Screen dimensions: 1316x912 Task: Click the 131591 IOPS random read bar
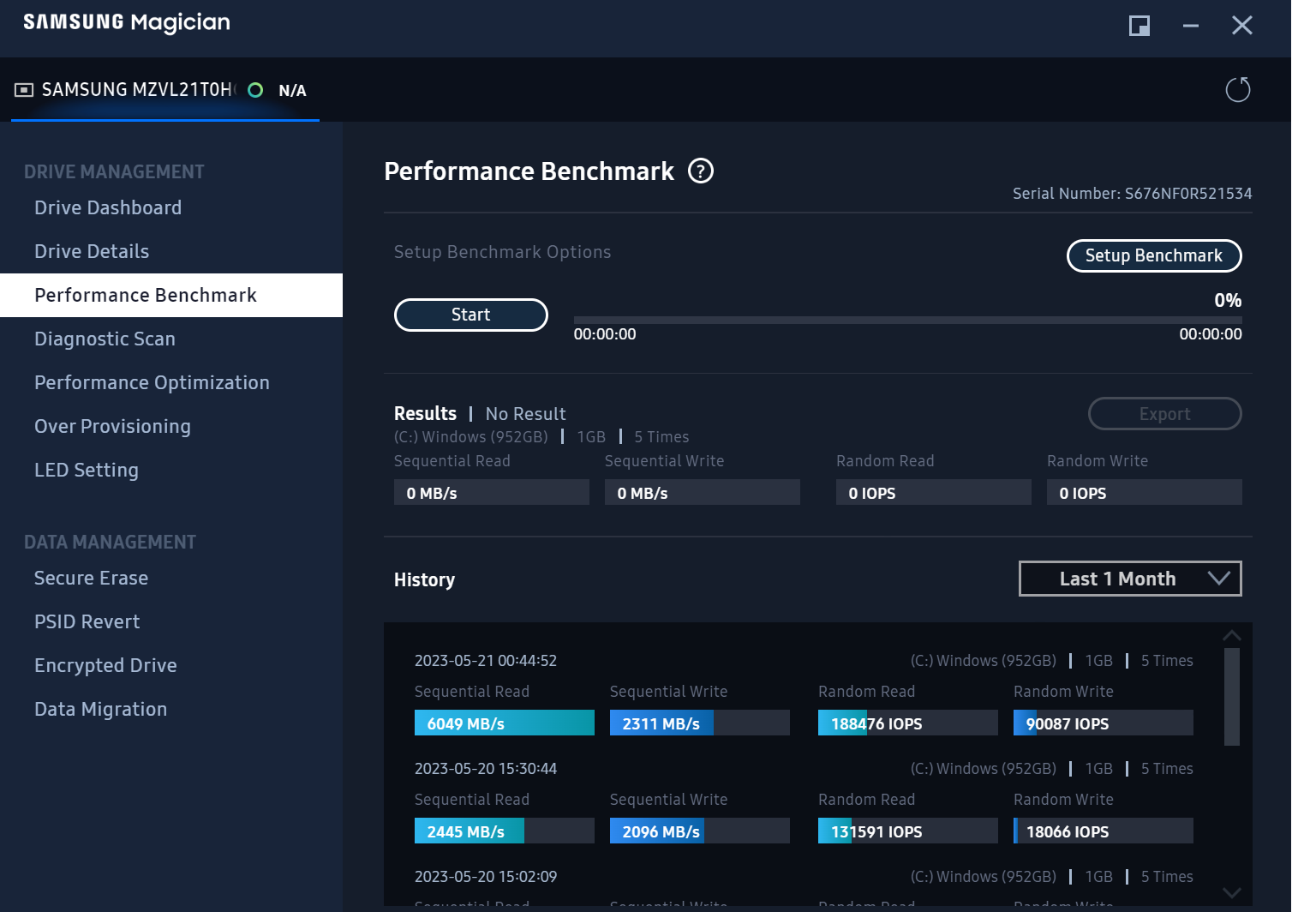(x=908, y=831)
